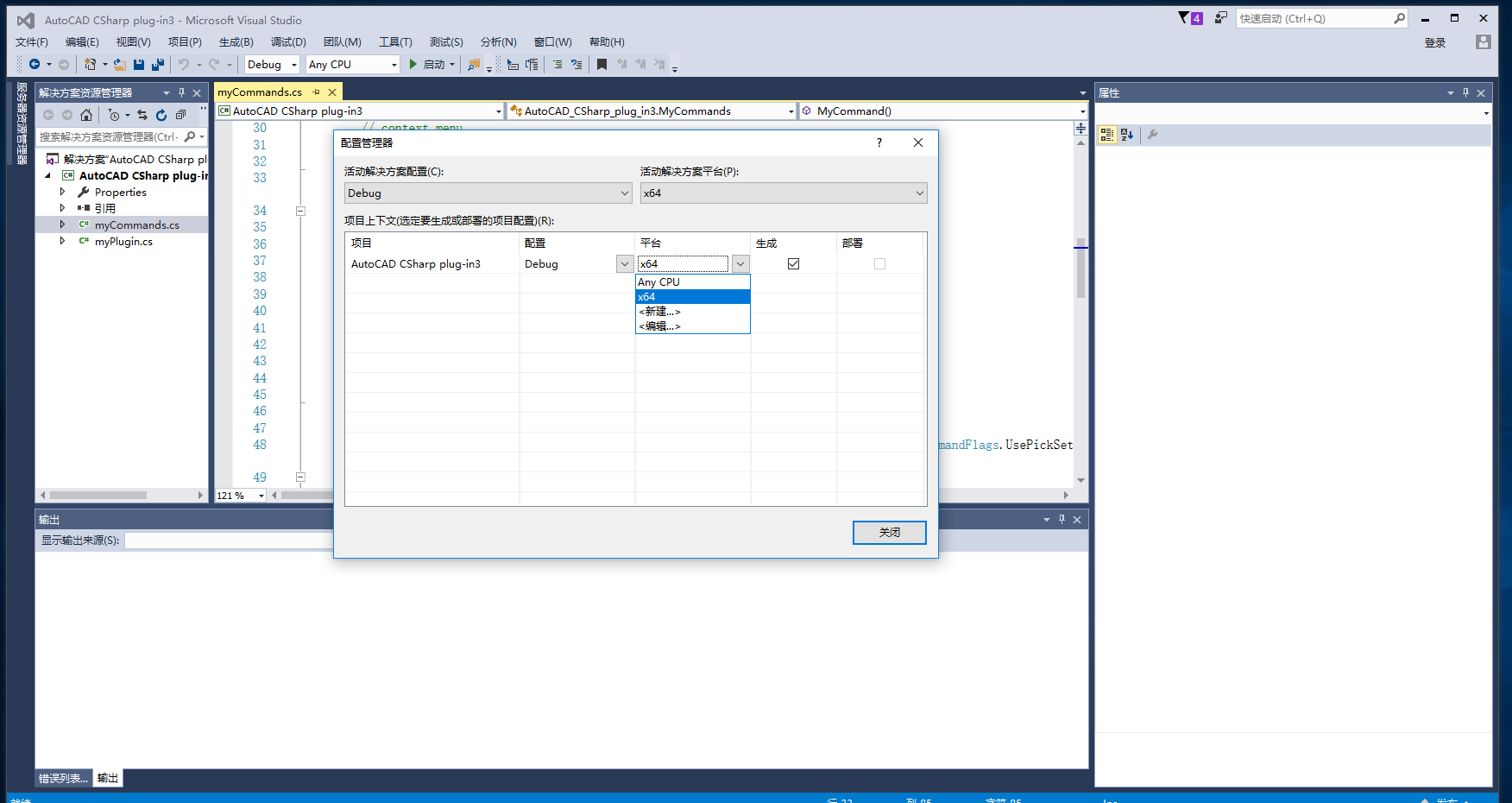Click the 启动 Start debugging button
Viewport: 1512px width, 803px height.
pos(432,65)
